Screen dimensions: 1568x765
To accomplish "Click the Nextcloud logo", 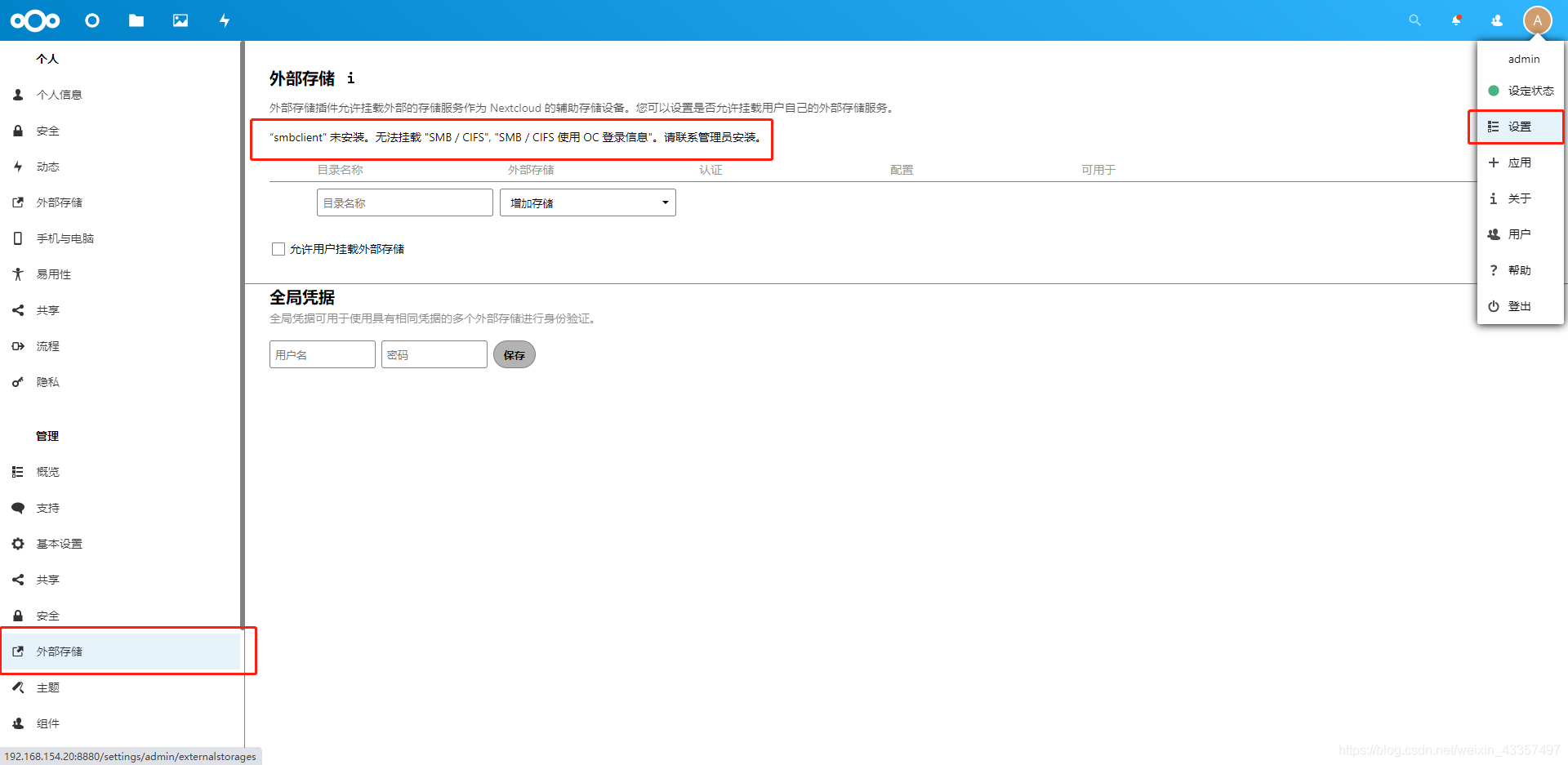I will click(35, 20).
